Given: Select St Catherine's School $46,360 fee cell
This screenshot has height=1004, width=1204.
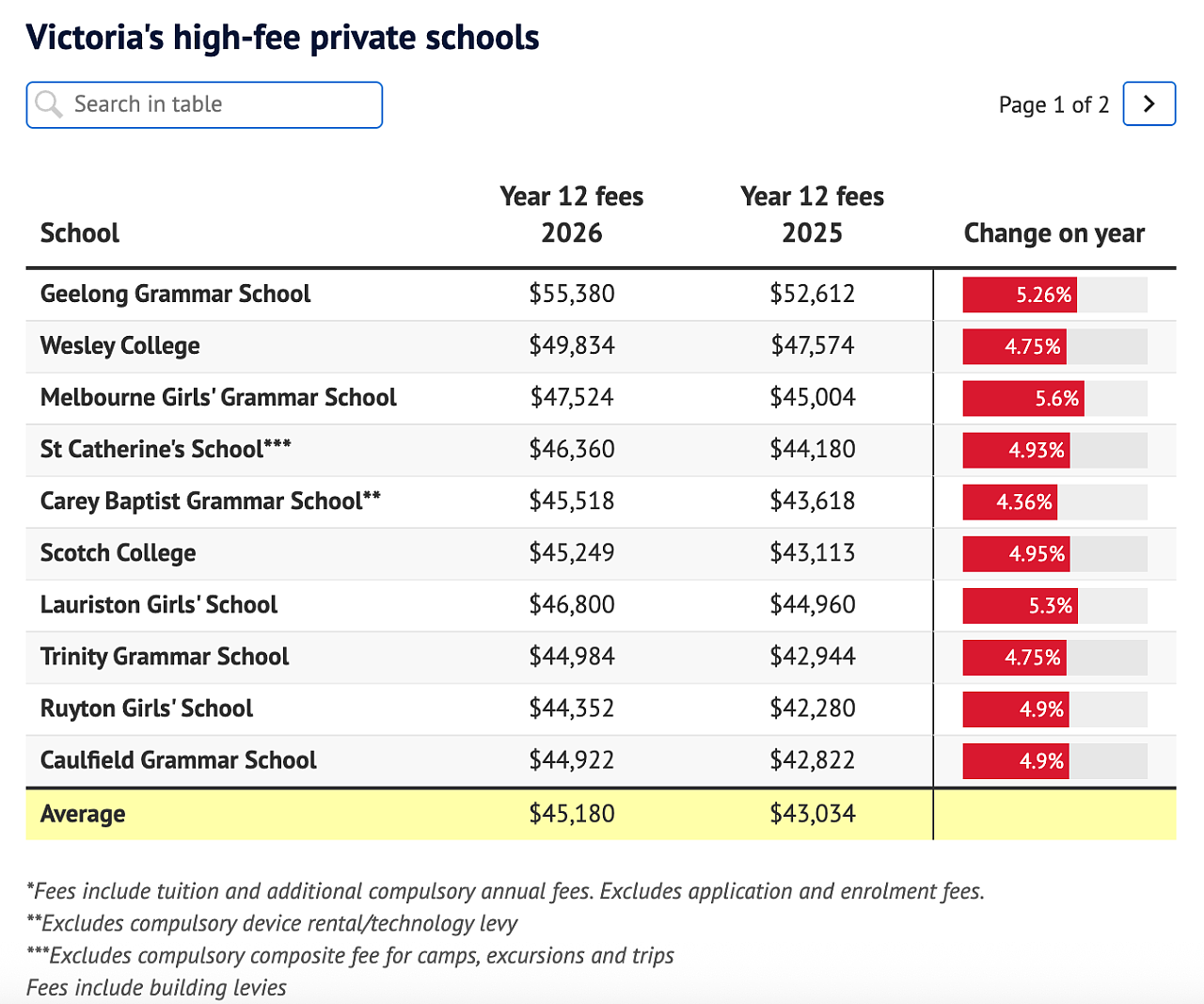Looking at the screenshot, I should [x=572, y=450].
